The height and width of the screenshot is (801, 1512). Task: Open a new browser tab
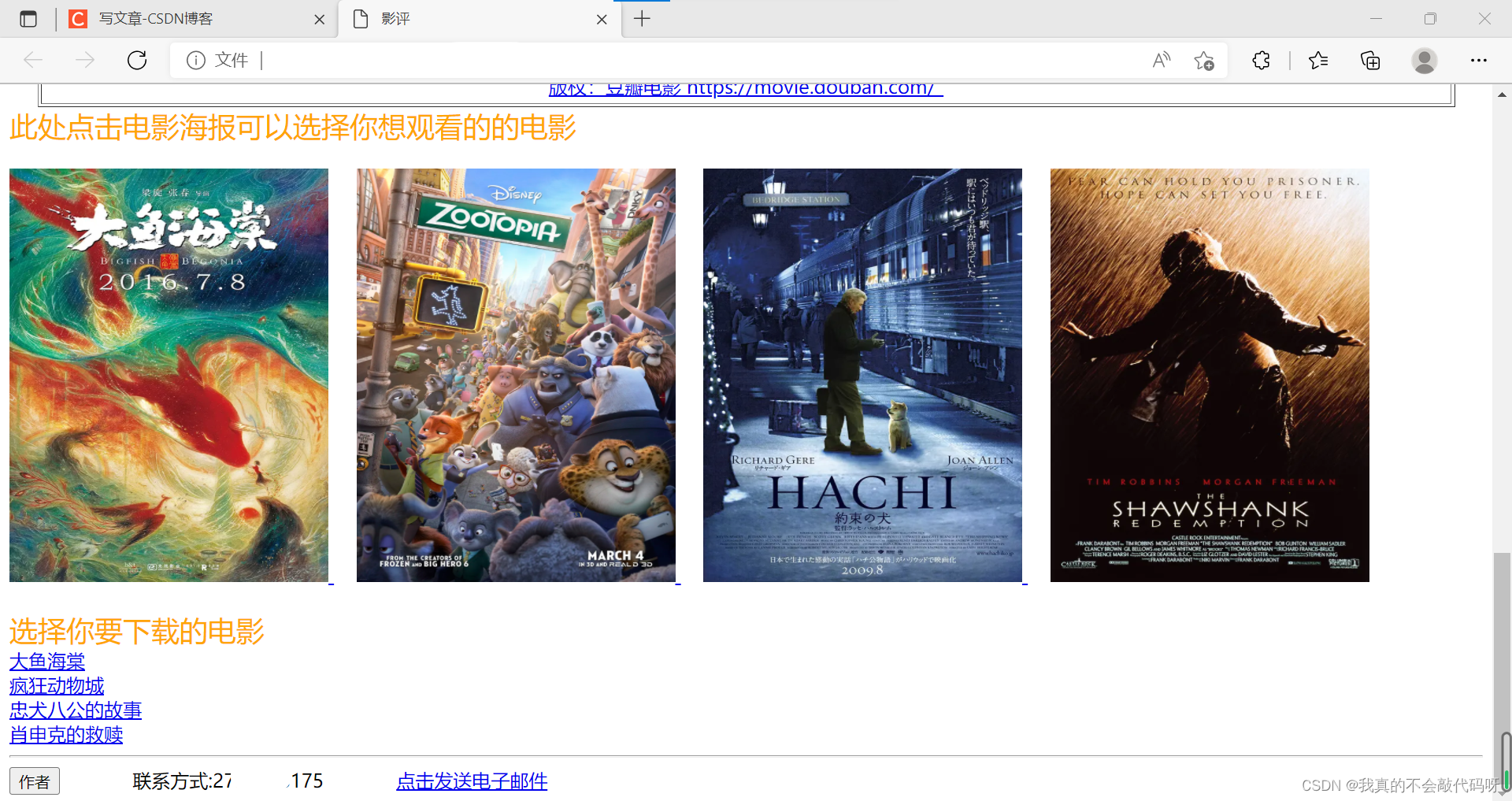[x=642, y=19]
